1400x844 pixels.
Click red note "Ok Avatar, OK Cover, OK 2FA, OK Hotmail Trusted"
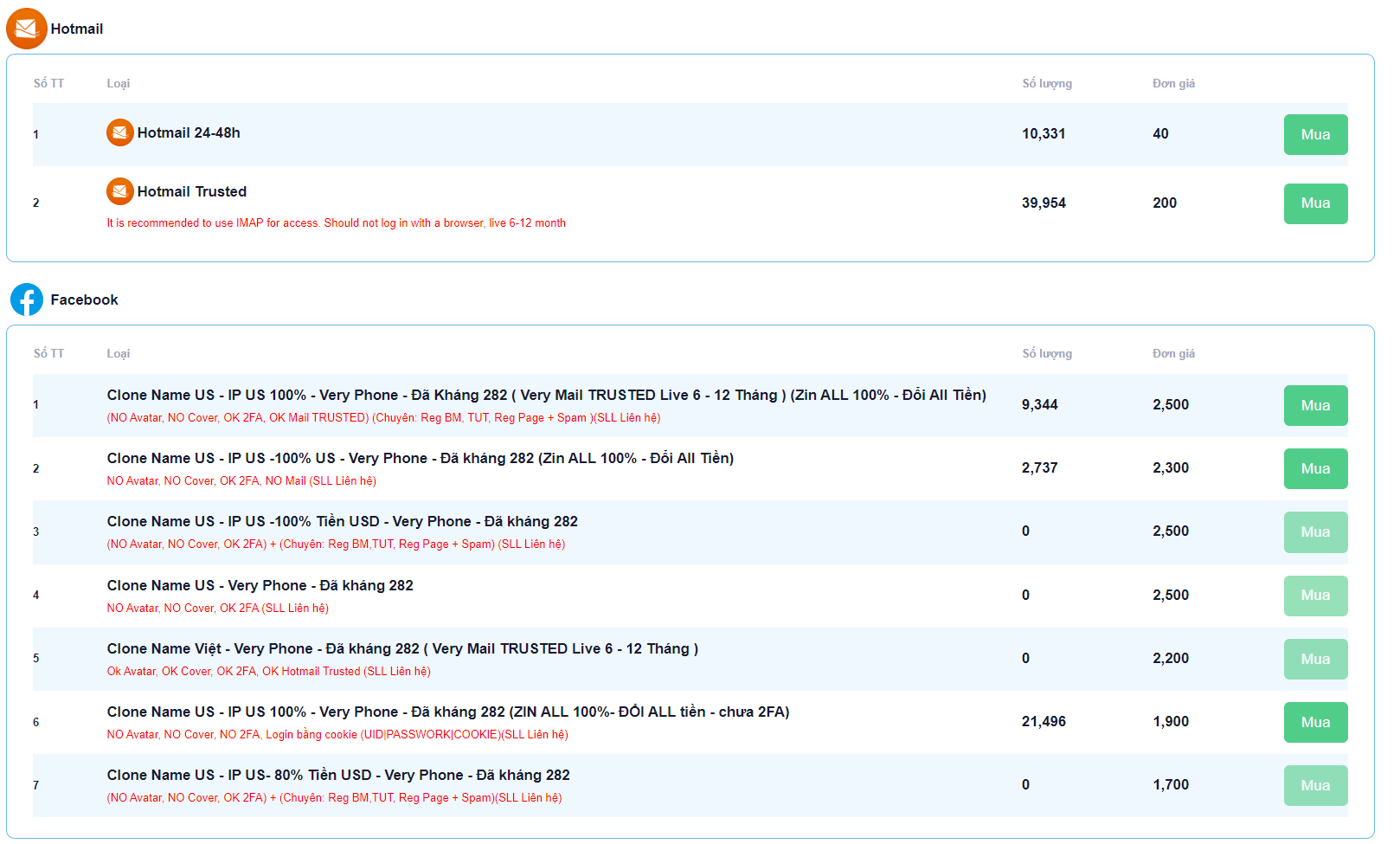[268, 671]
